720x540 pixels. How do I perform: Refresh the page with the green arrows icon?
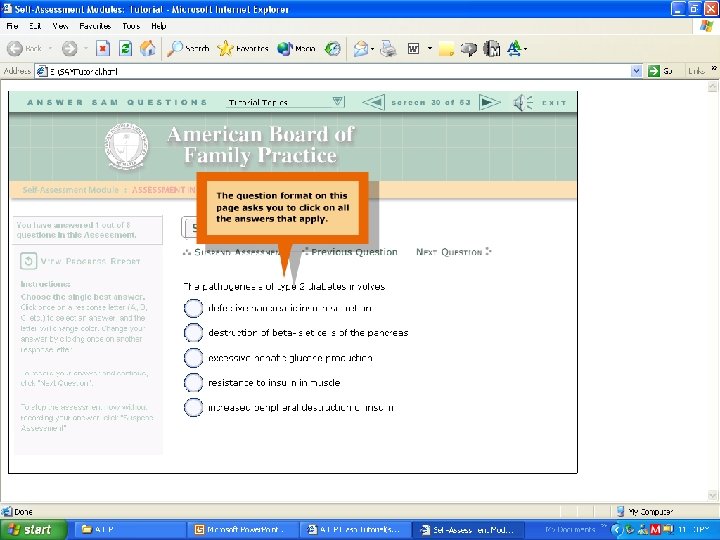click(x=125, y=48)
